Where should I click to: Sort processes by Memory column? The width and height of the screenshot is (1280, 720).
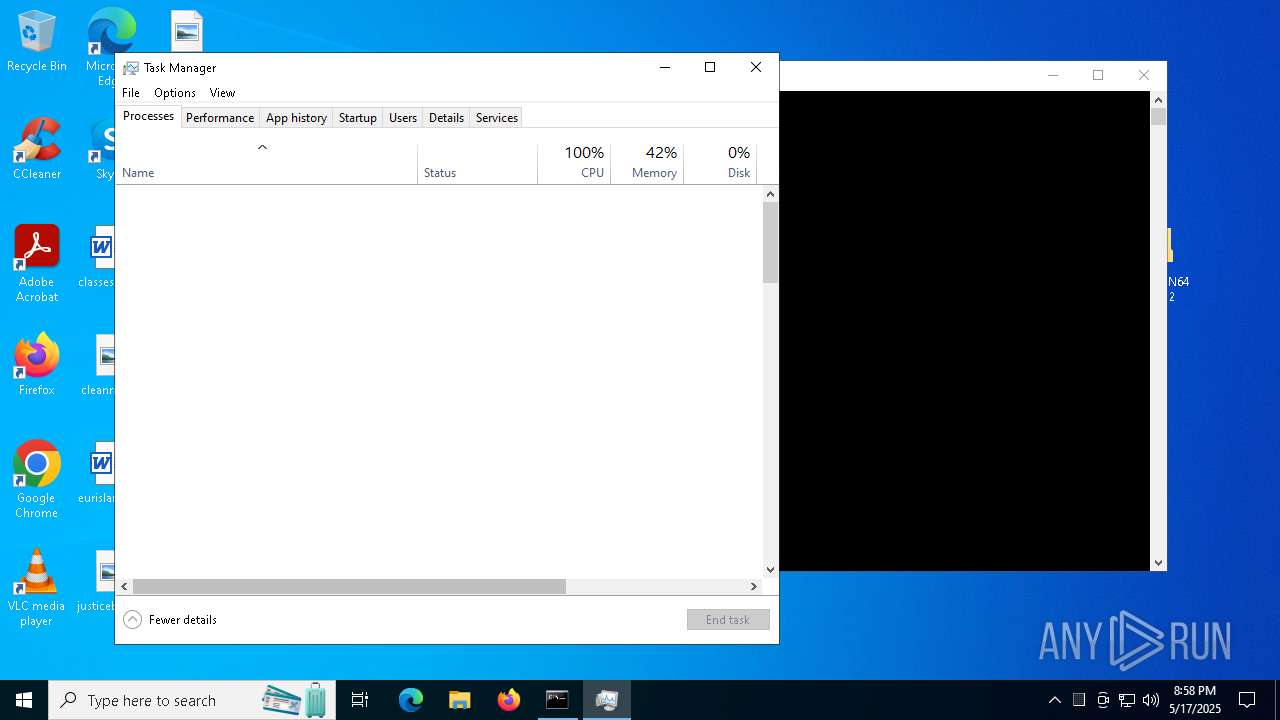[647, 164]
